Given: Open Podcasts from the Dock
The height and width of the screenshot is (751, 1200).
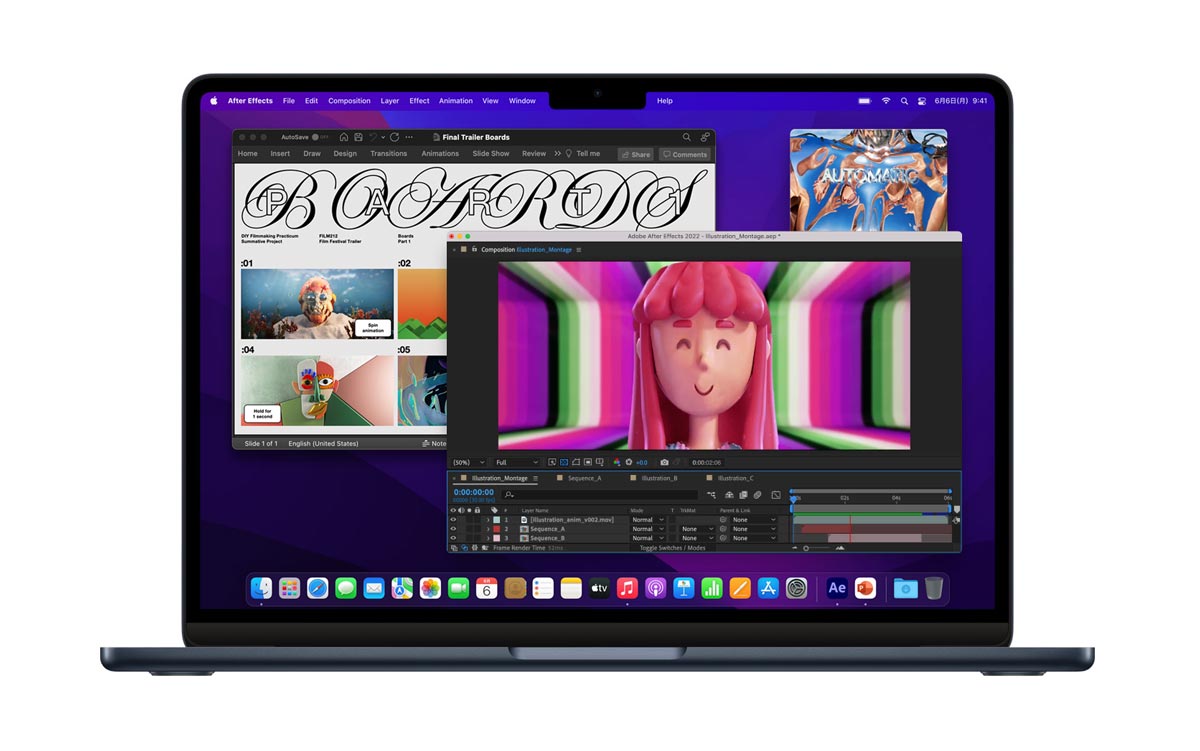Looking at the screenshot, I should [656, 588].
